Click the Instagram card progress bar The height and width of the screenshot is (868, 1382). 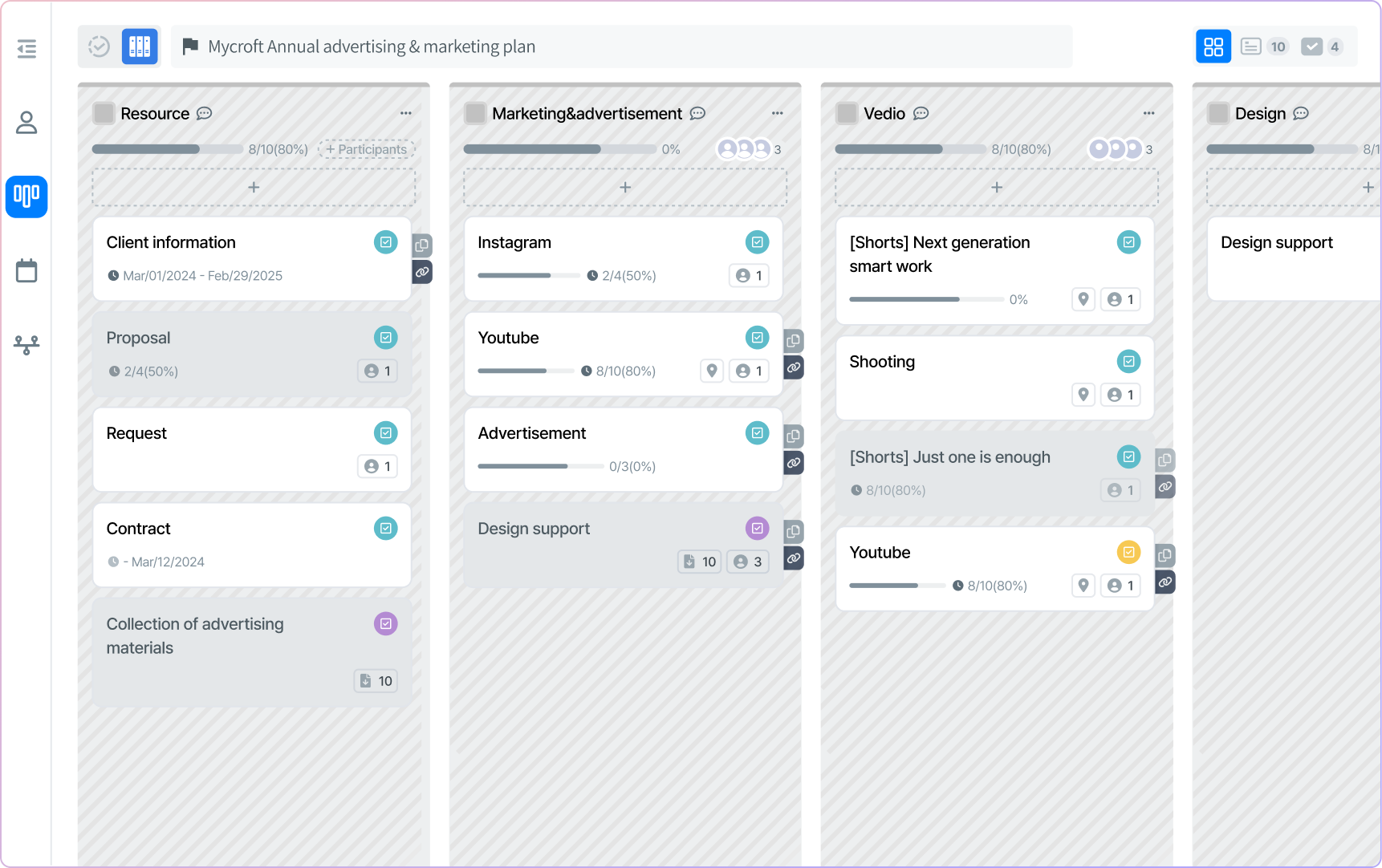tap(528, 275)
